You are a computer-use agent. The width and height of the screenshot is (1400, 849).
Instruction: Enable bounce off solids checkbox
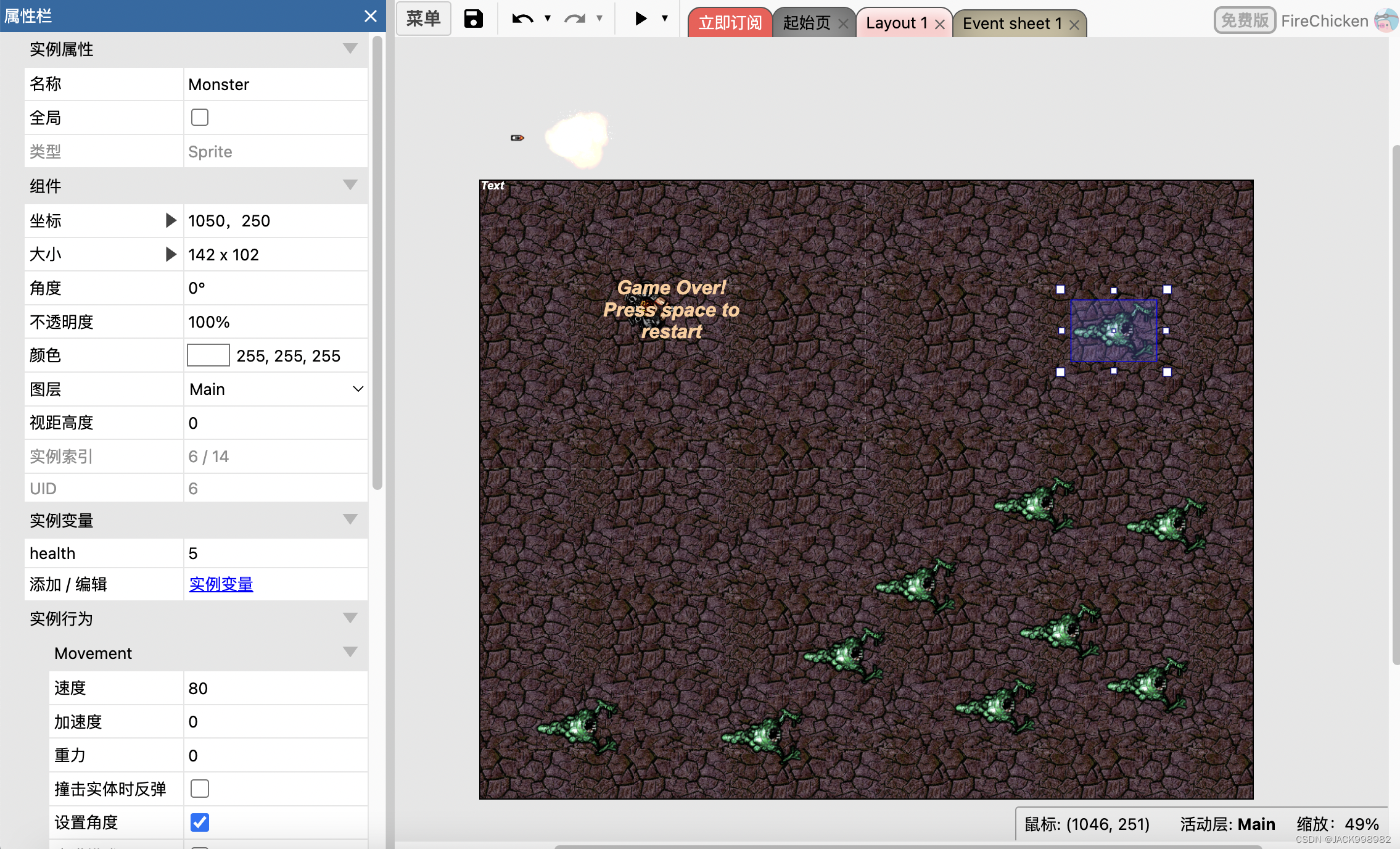tap(200, 789)
